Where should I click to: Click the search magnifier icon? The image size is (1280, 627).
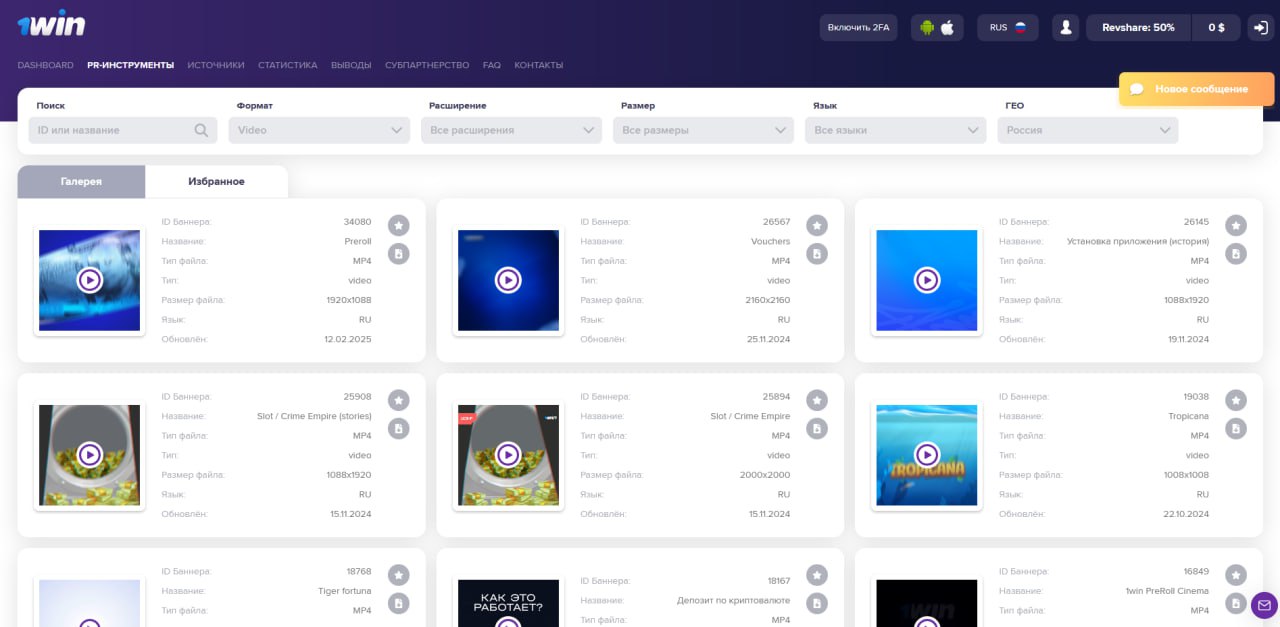tap(201, 130)
